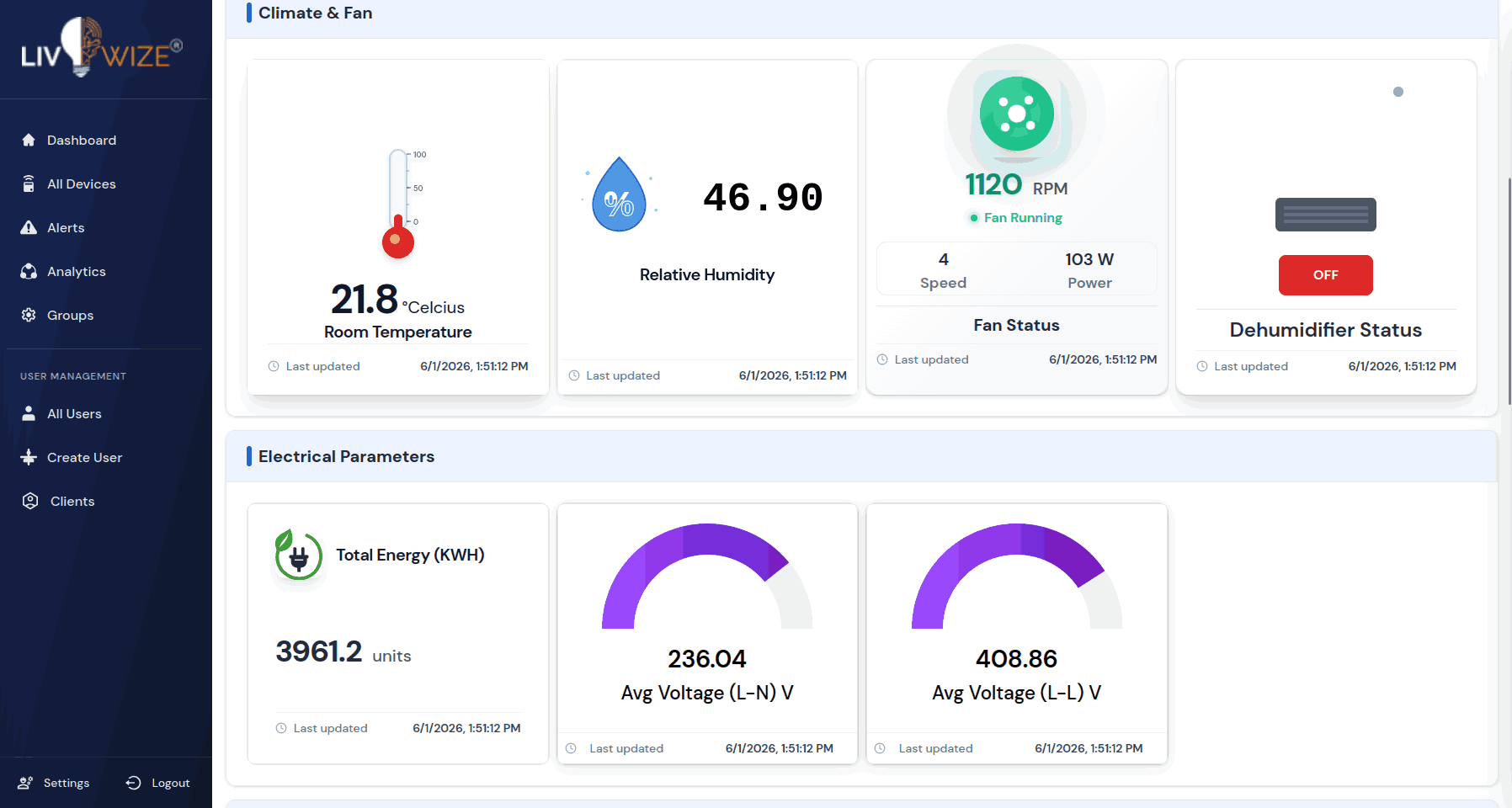
Task: Click the Create User plus icon
Action: click(29, 457)
